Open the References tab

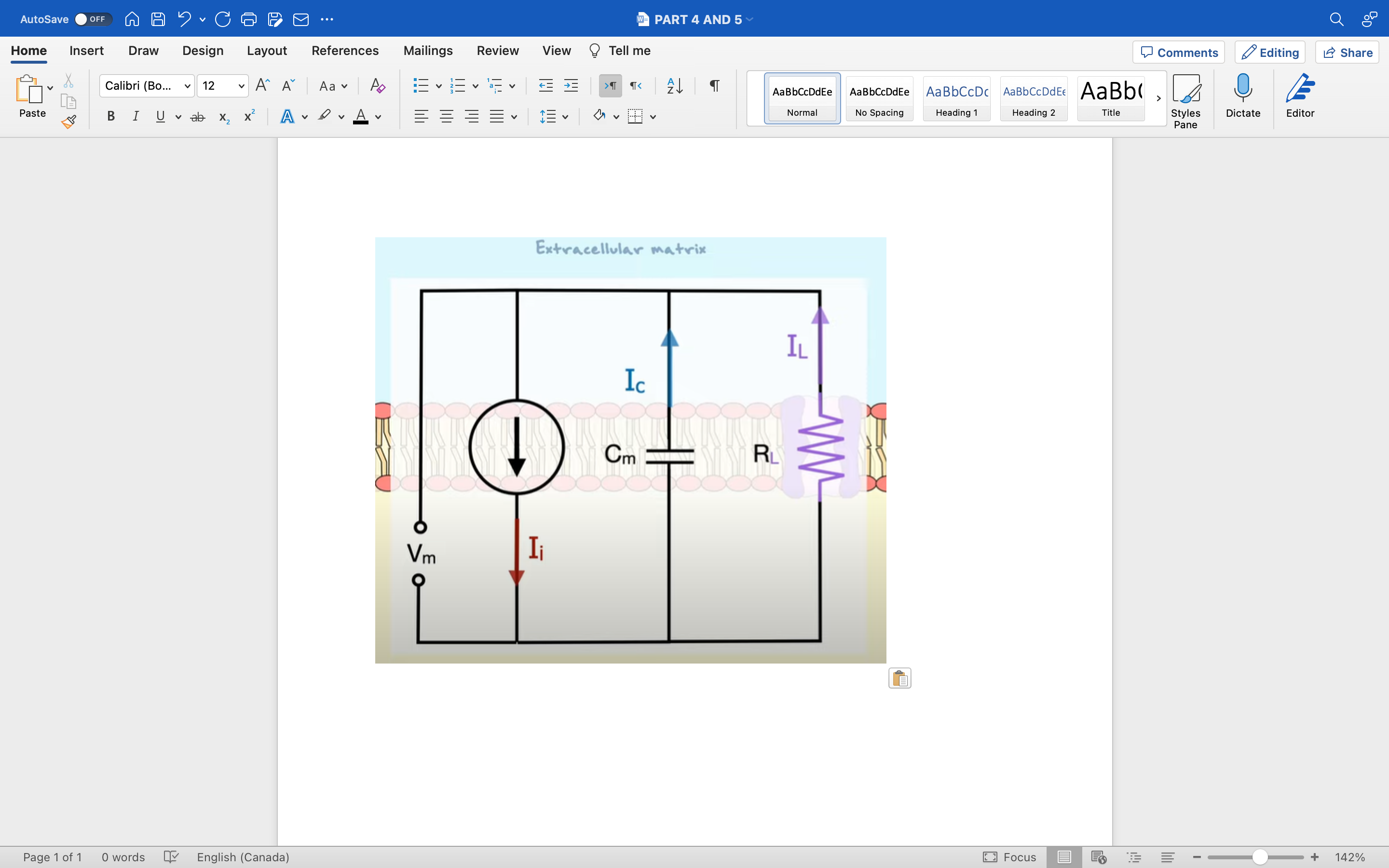[x=345, y=51]
